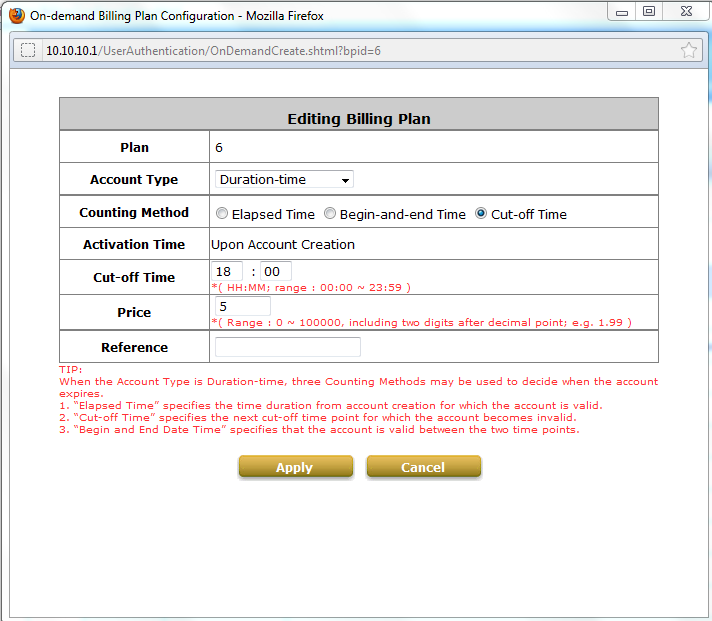Maximize the Firefox popup window
The image size is (712, 621).
(x=649, y=12)
